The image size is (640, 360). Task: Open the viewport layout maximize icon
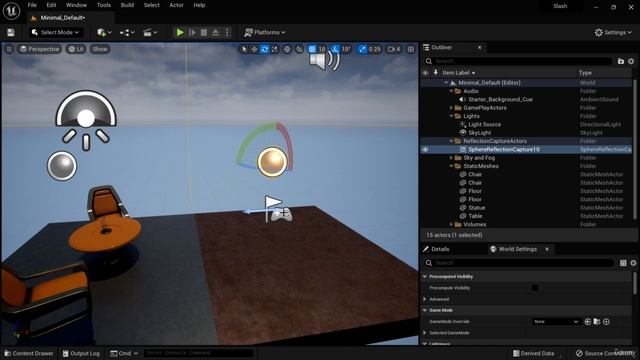411,49
